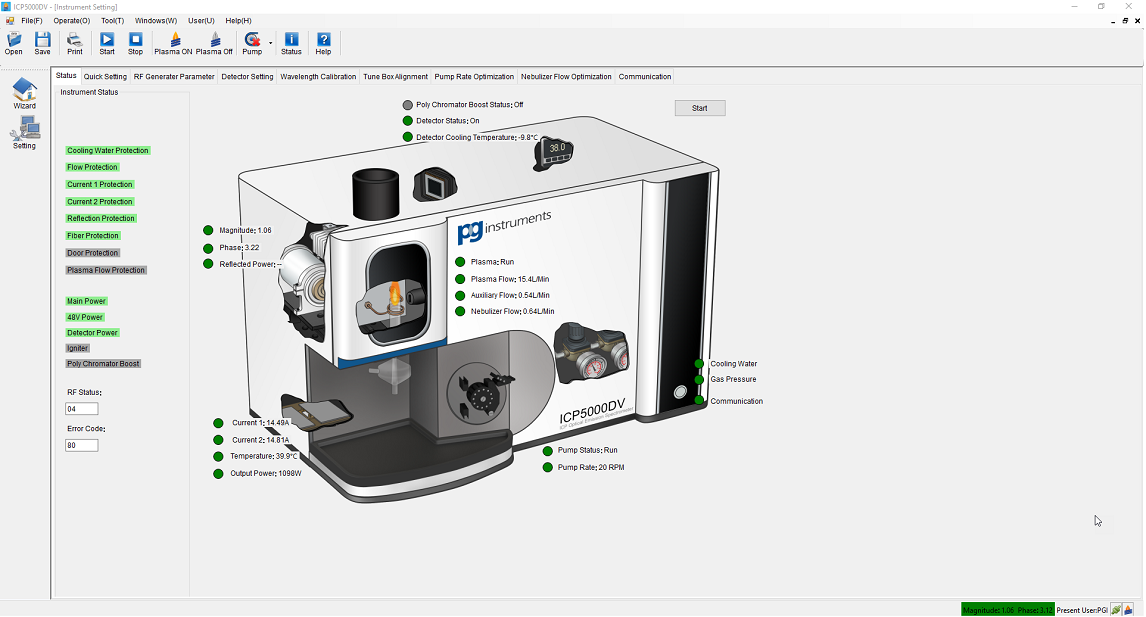Click the Stop toolbar icon
1146x617 pixels.
coord(135,44)
